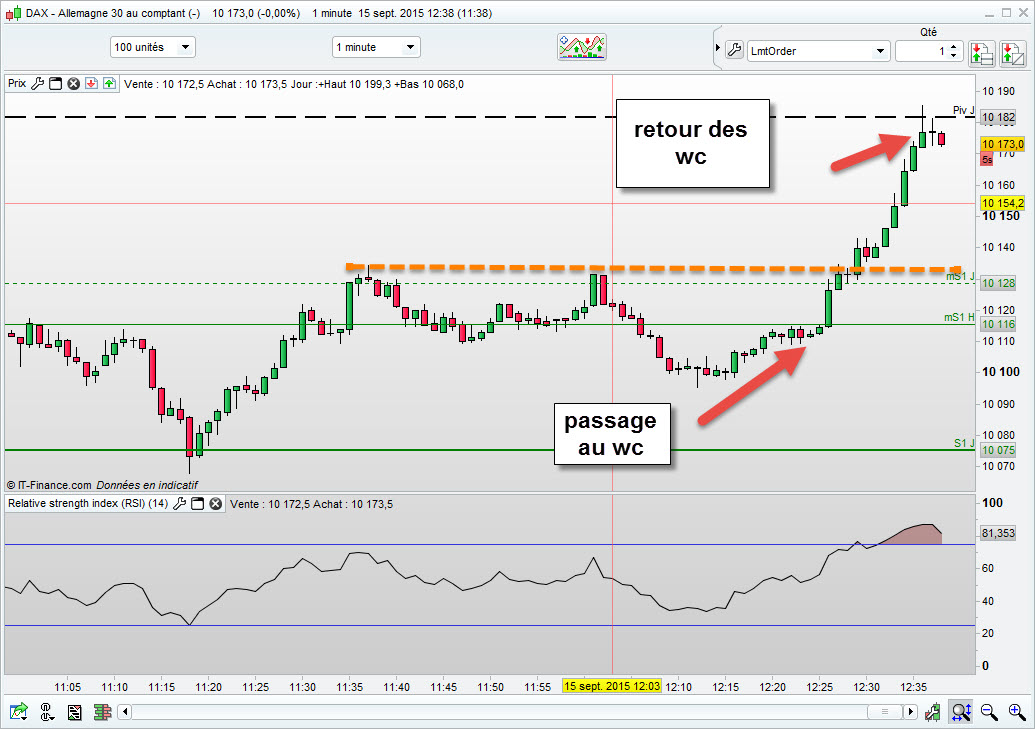Click the 5s red countdown tag
Viewport: 1035px width, 729px height.
[987, 160]
